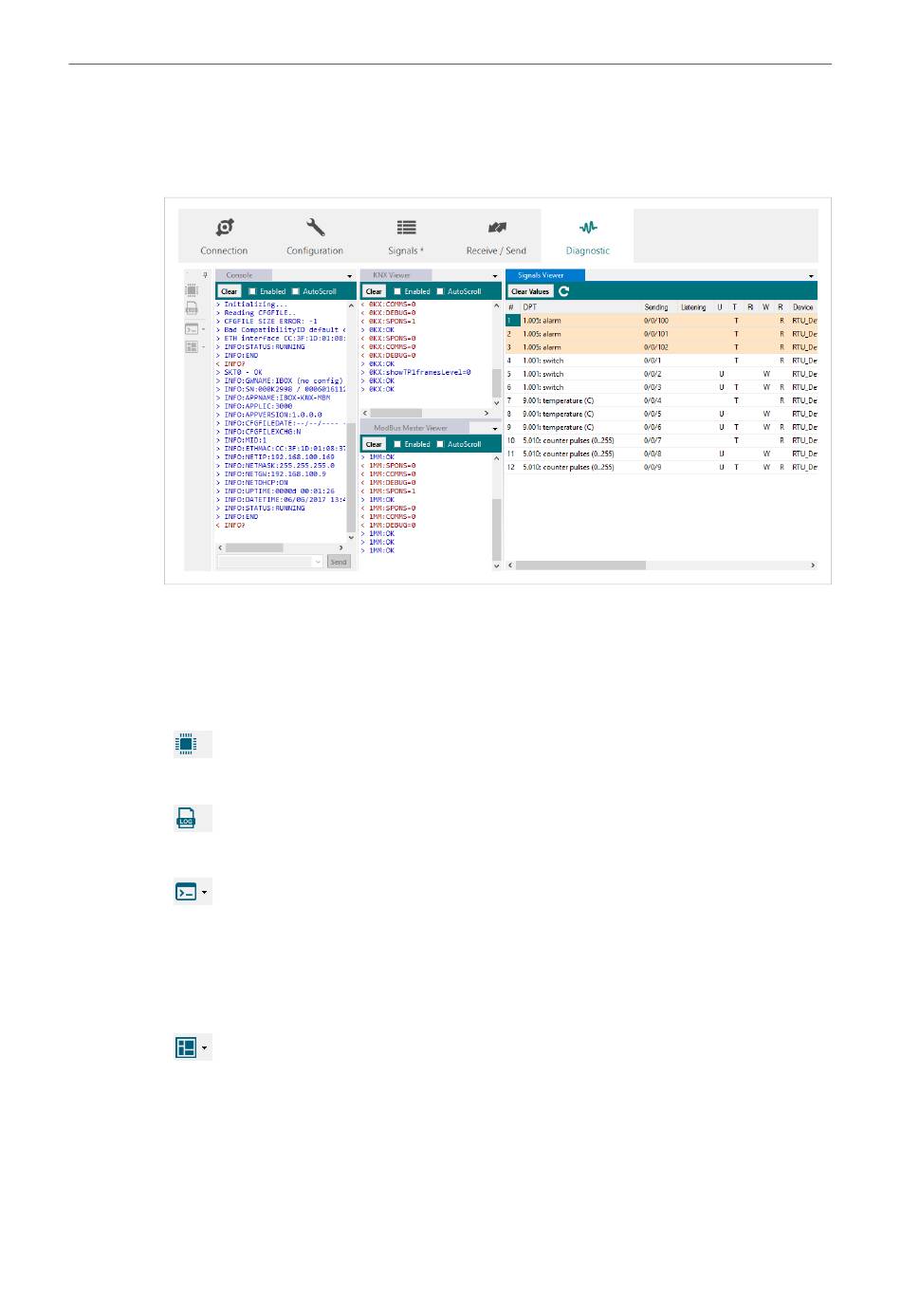Click KNX line showTP1framesLevel=0
The image size is (901, 1316).
click(x=415, y=372)
